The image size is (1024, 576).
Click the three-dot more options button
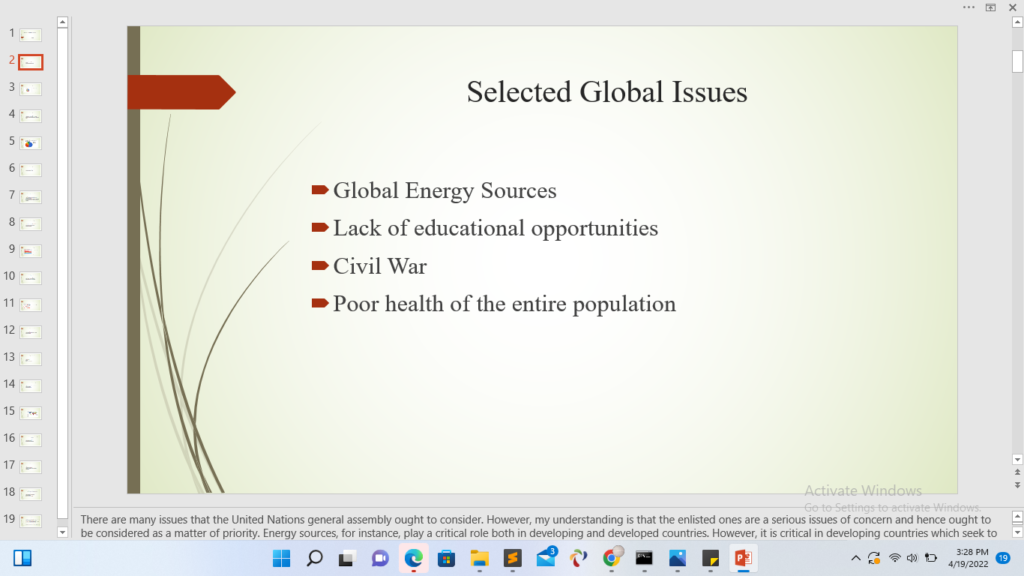click(x=968, y=7)
